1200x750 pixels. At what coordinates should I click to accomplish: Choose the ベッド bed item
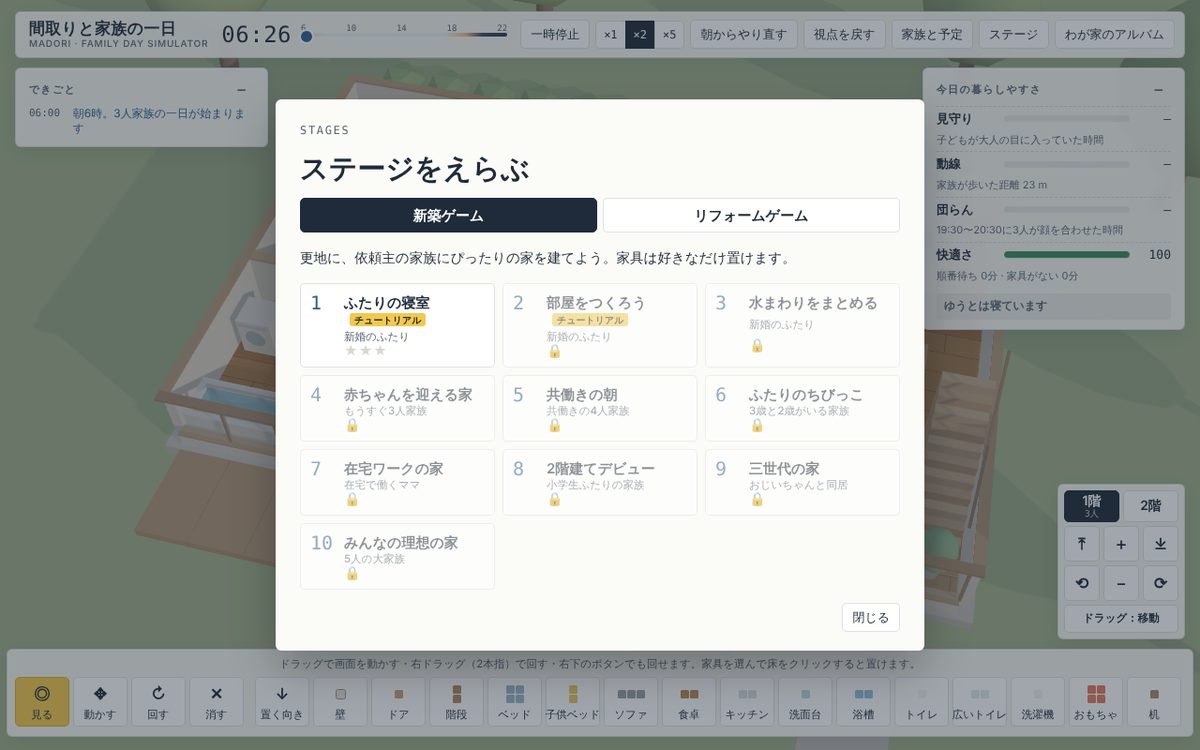click(514, 702)
